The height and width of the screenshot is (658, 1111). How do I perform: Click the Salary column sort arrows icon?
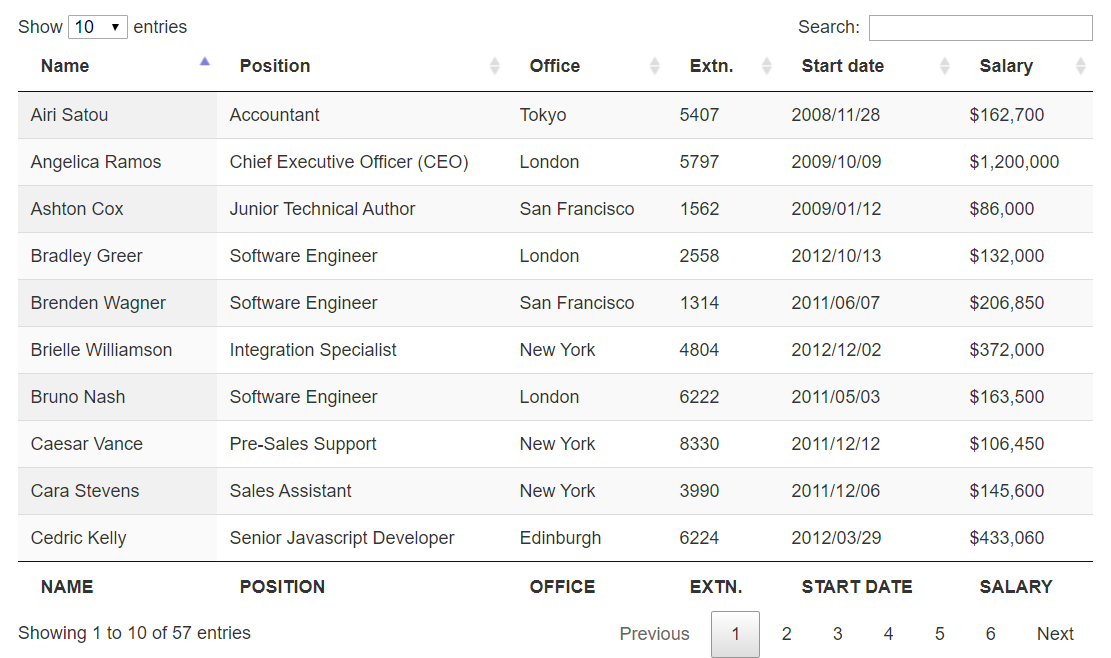pos(1080,66)
